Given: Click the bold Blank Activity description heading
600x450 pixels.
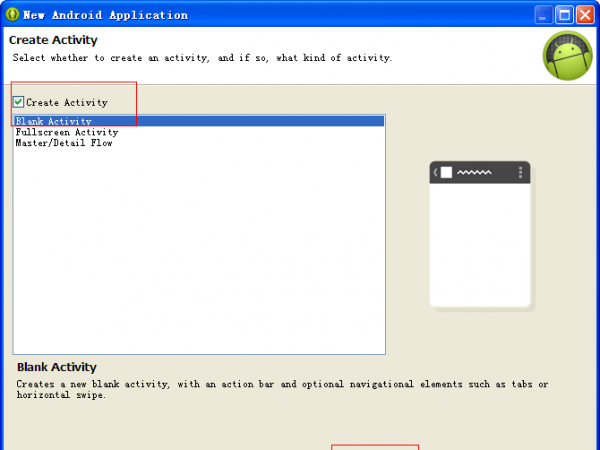Looking at the screenshot, I should (57, 367).
